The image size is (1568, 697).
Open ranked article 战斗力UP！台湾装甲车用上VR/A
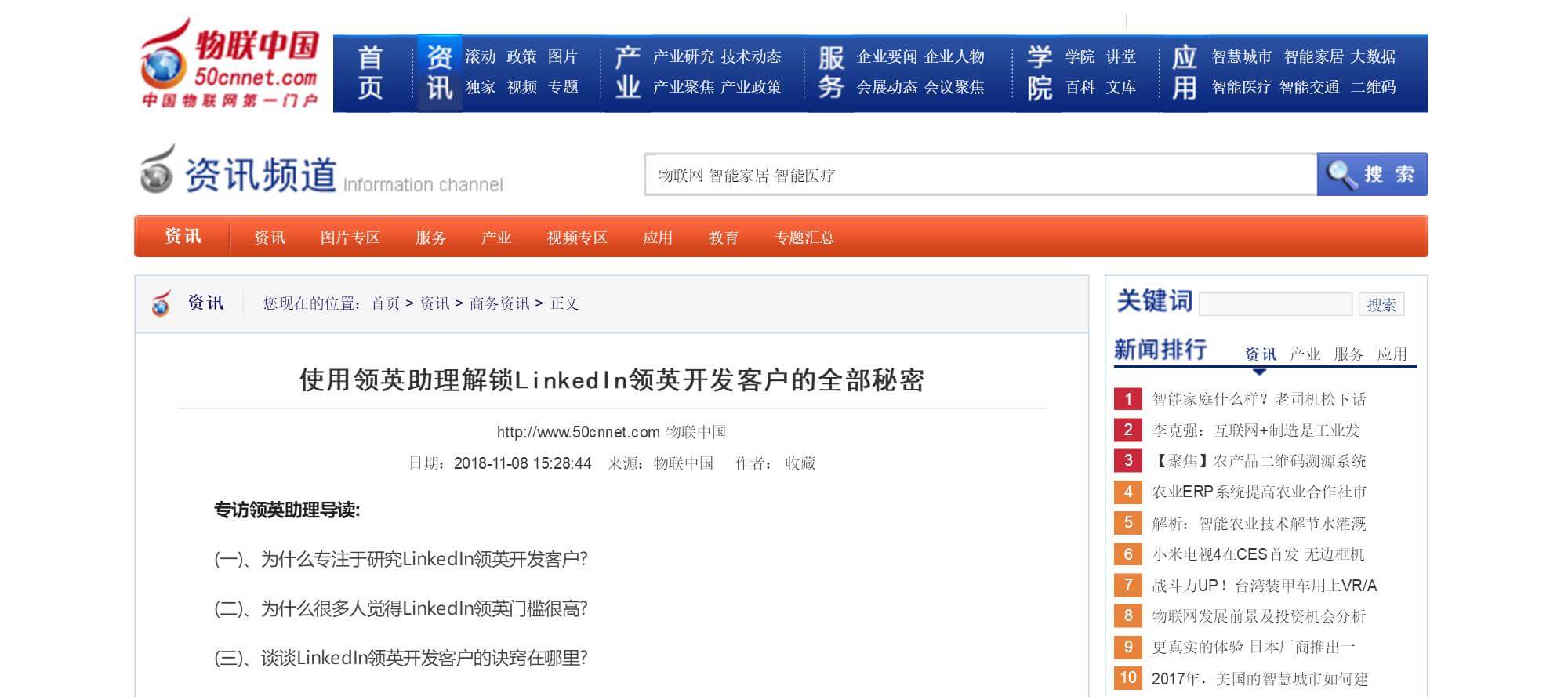[x=1265, y=585]
